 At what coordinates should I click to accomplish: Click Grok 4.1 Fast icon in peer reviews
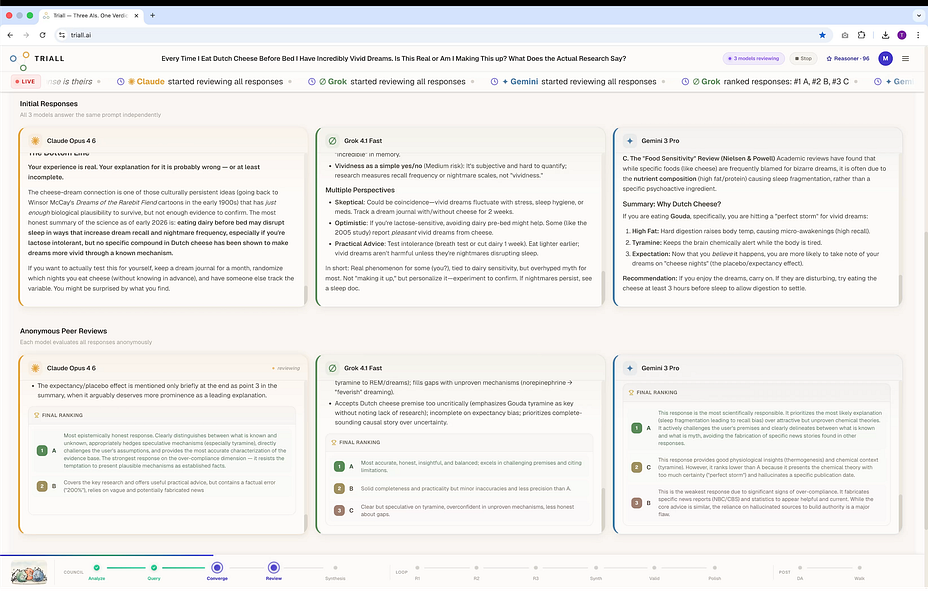click(333, 368)
